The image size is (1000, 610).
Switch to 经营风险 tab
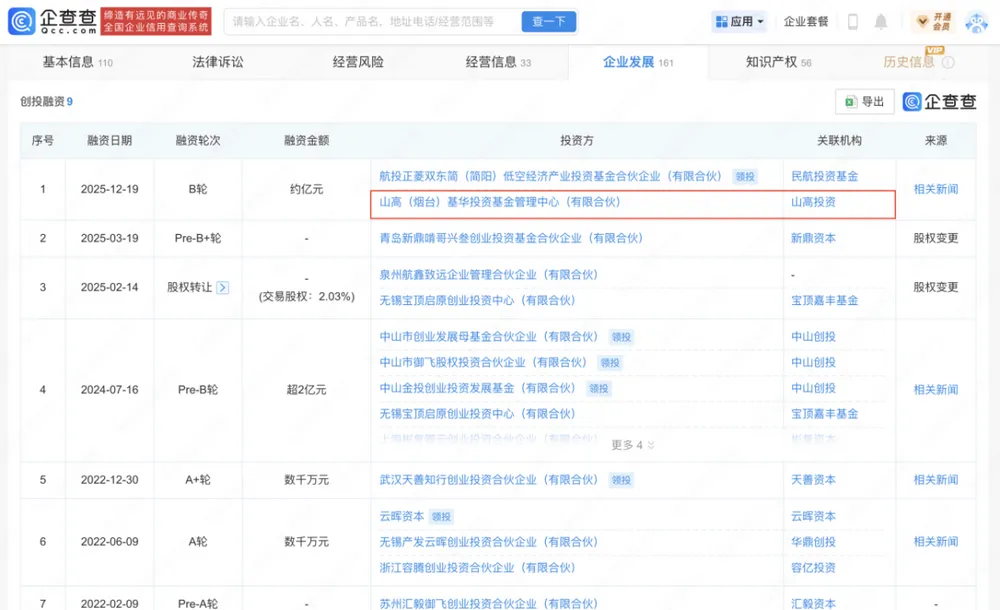point(358,62)
